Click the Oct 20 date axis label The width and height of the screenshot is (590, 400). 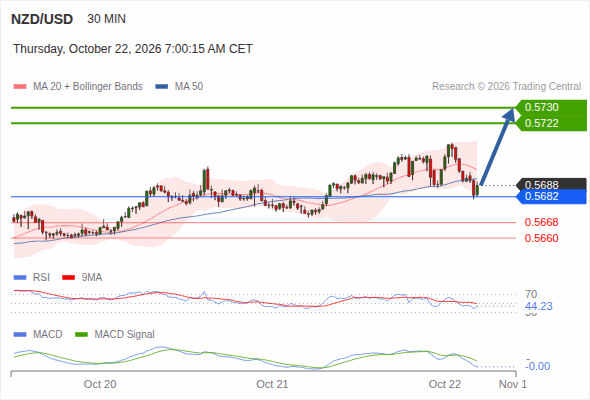tap(100, 384)
